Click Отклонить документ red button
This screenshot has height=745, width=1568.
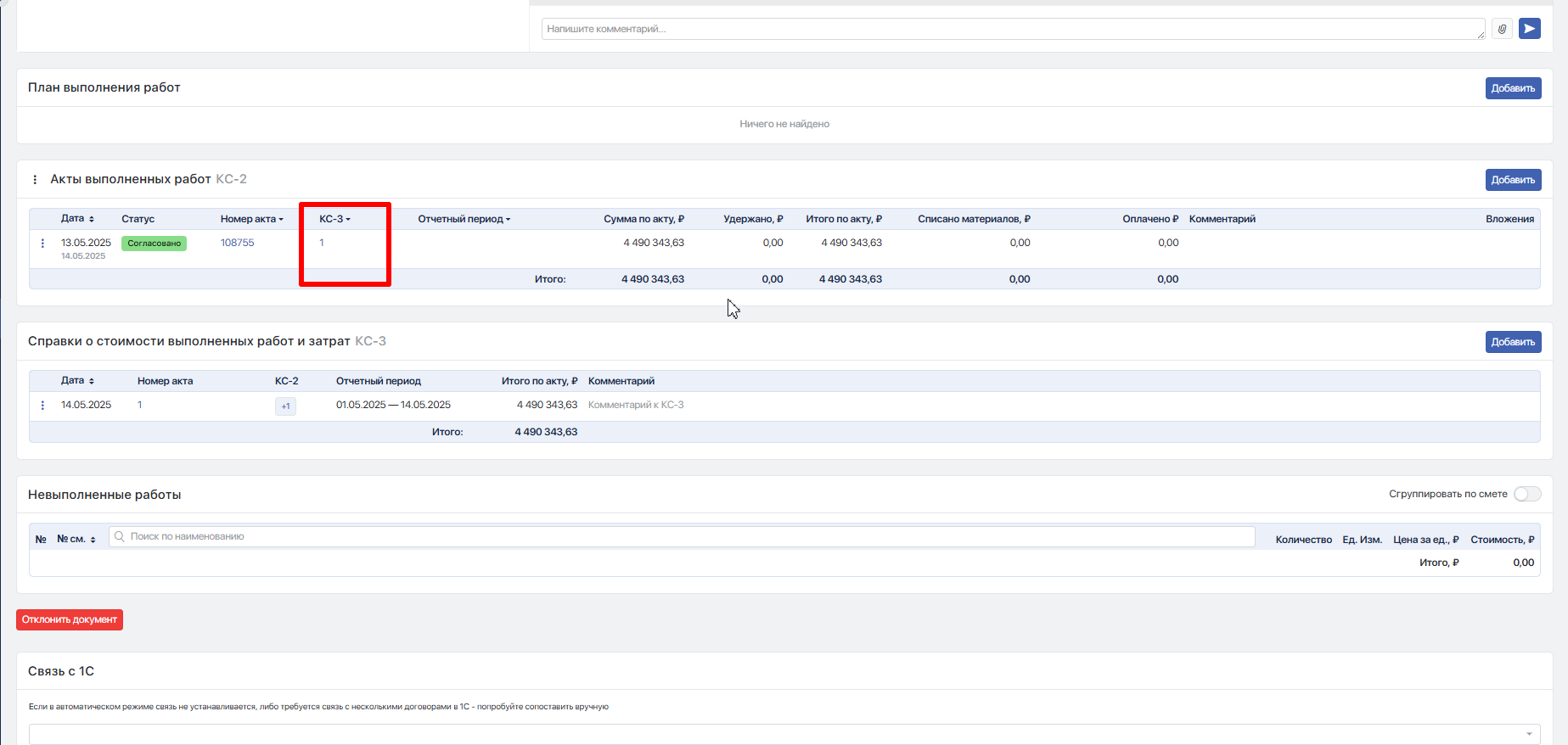click(x=70, y=619)
